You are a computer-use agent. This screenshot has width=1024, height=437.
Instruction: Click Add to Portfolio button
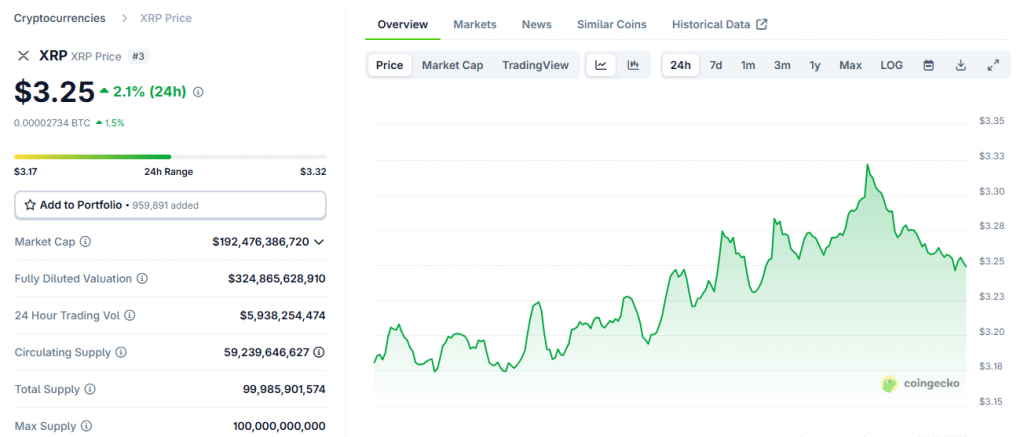point(170,205)
